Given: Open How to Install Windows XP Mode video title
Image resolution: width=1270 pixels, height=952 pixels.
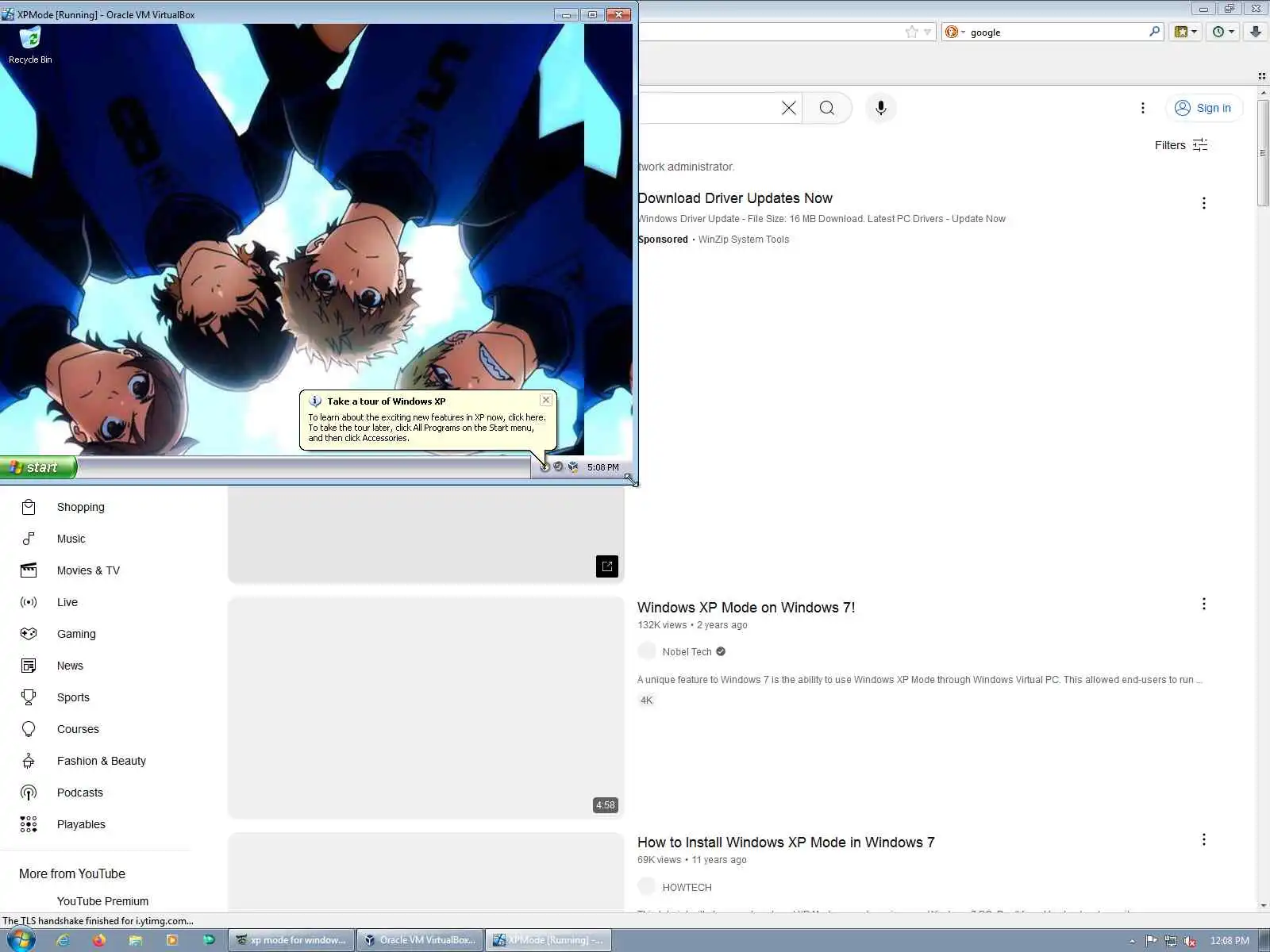Looking at the screenshot, I should pyautogui.click(x=786, y=843).
